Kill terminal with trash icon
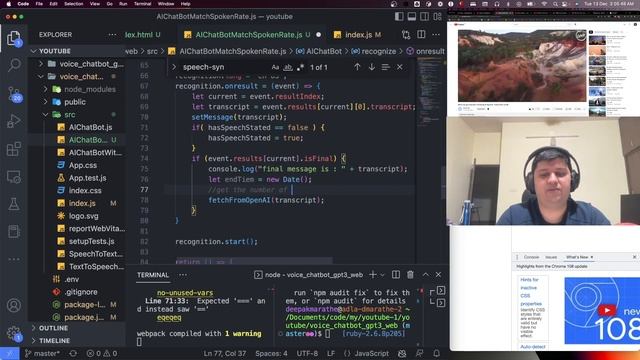This screenshot has height=360, width=640. pos(410,275)
